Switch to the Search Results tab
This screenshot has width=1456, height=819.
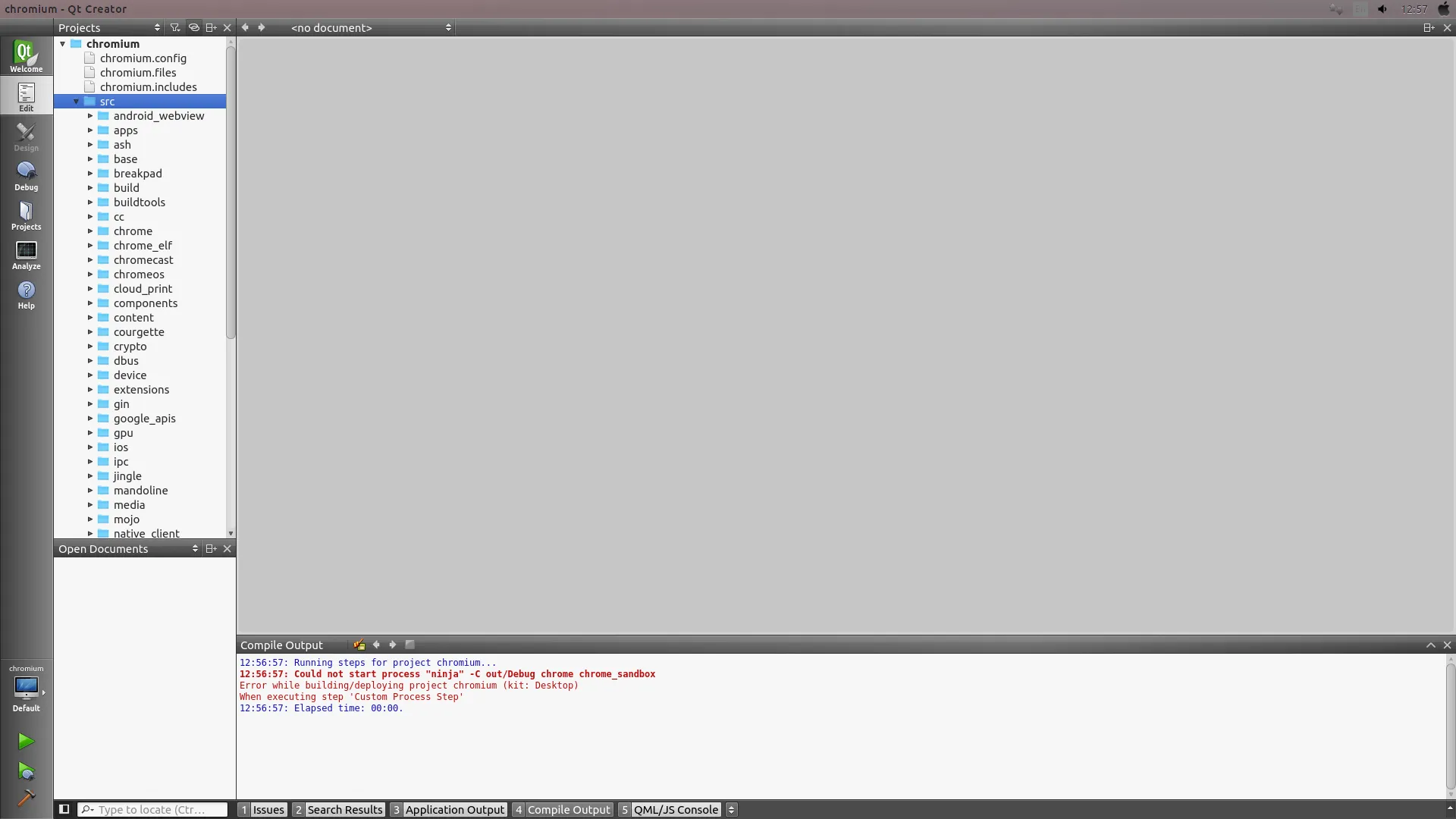click(338, 809)
